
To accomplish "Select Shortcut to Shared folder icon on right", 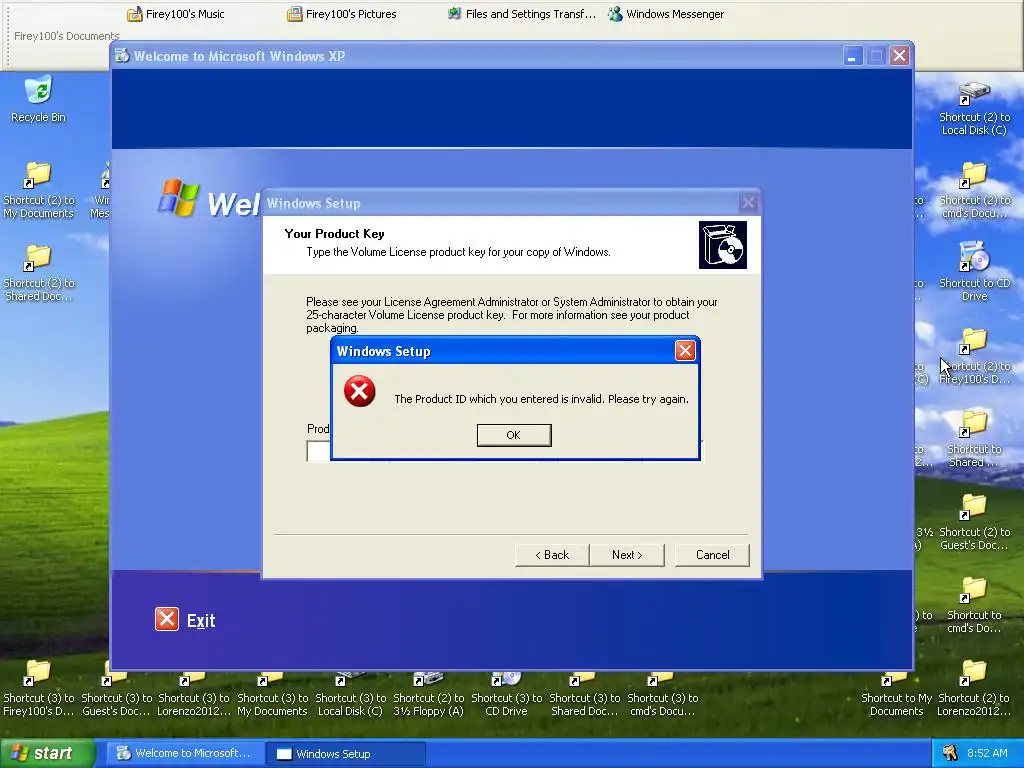I will coord(974,439).
